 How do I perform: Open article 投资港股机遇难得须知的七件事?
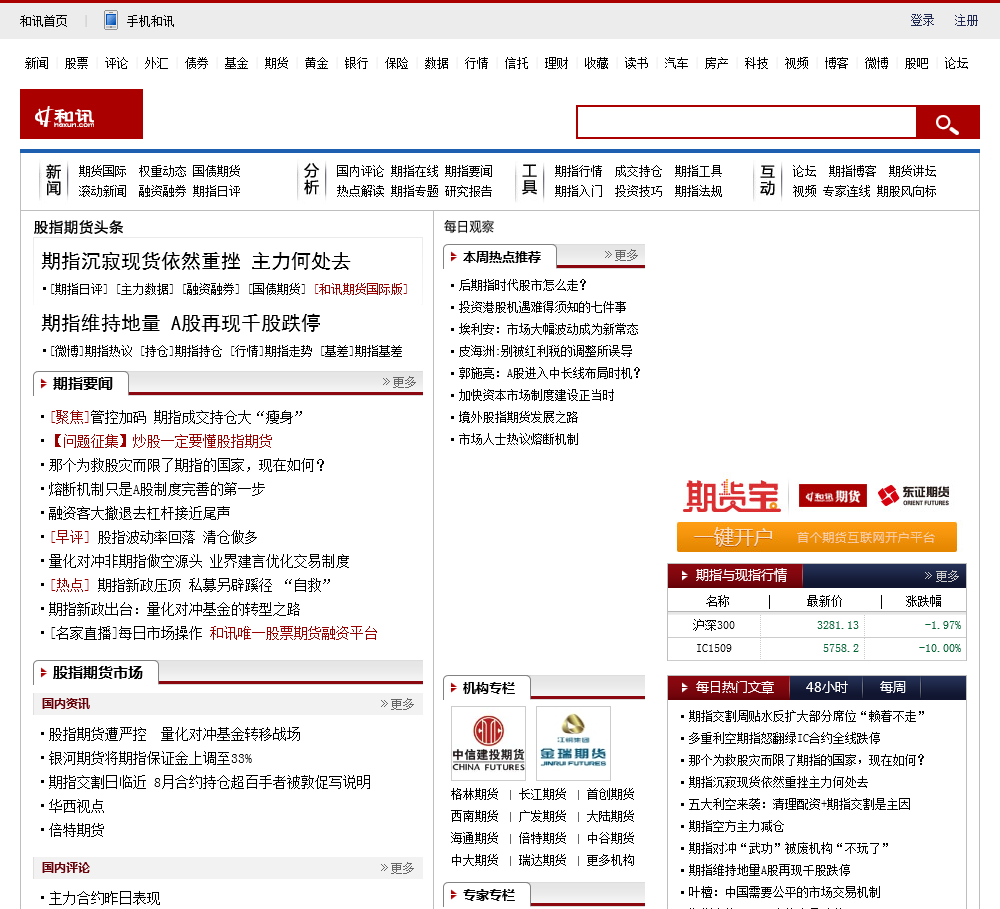pyautogui.click(x=543, y=307)
